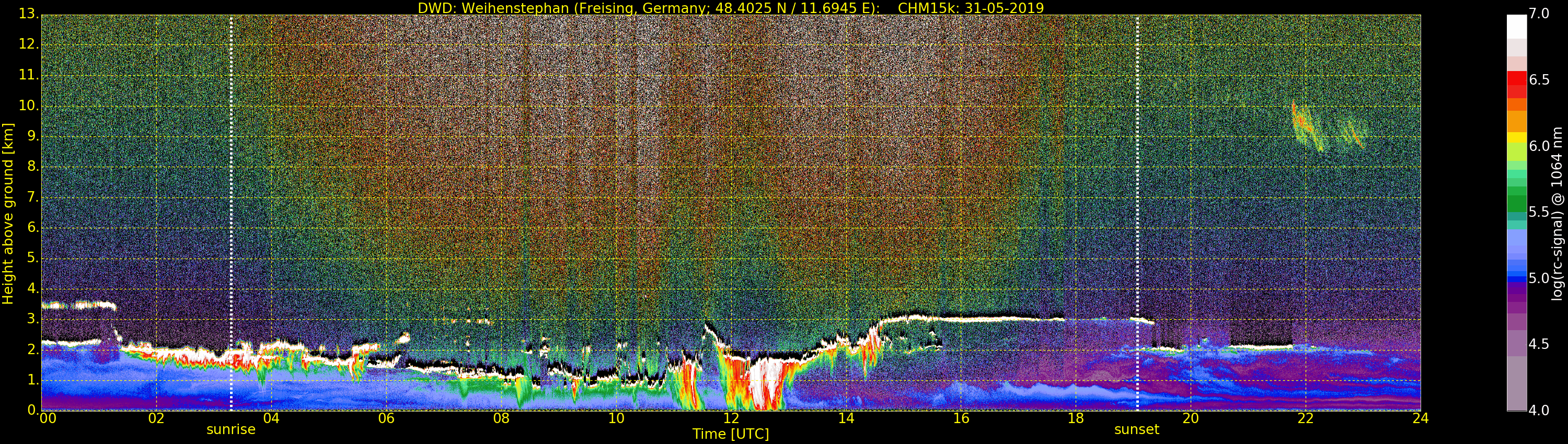Click the high cirrus cloud streak near 22 UTC
Viewport: 1568px width, 444px height.
[1306, 126]
